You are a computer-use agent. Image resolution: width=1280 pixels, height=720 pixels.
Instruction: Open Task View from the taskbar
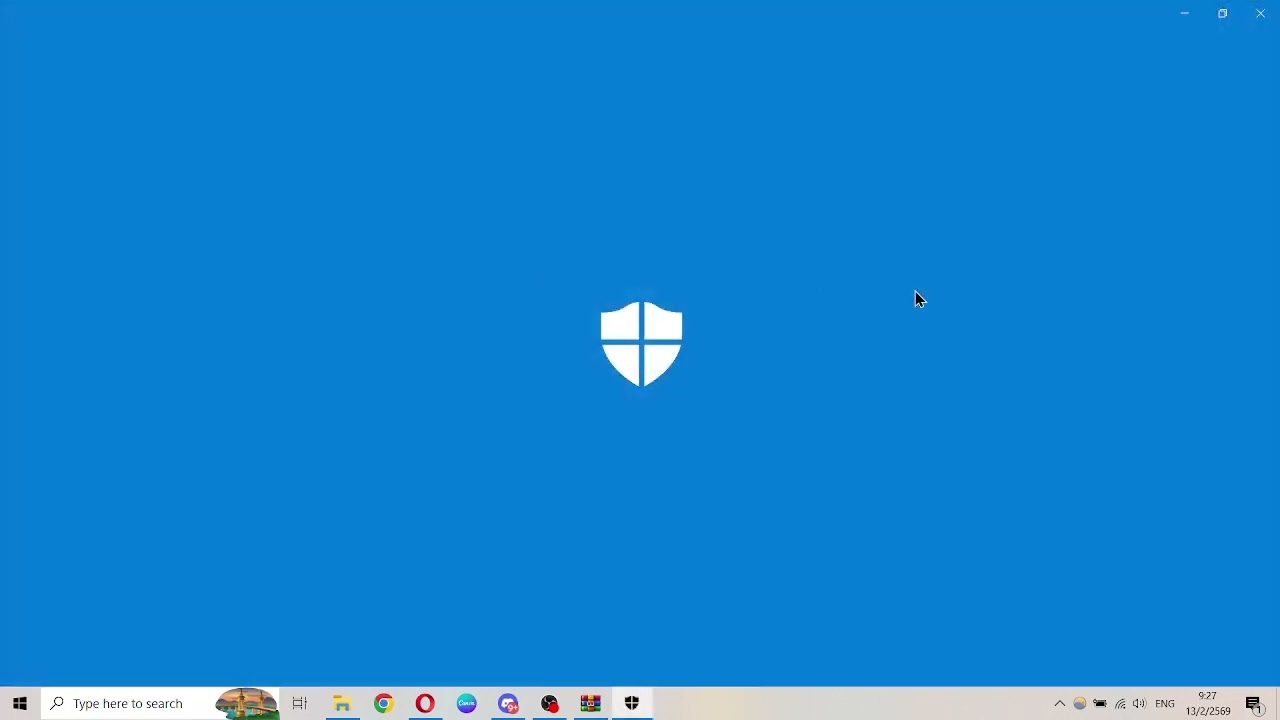pyautogui.click(x=299, y=703)
